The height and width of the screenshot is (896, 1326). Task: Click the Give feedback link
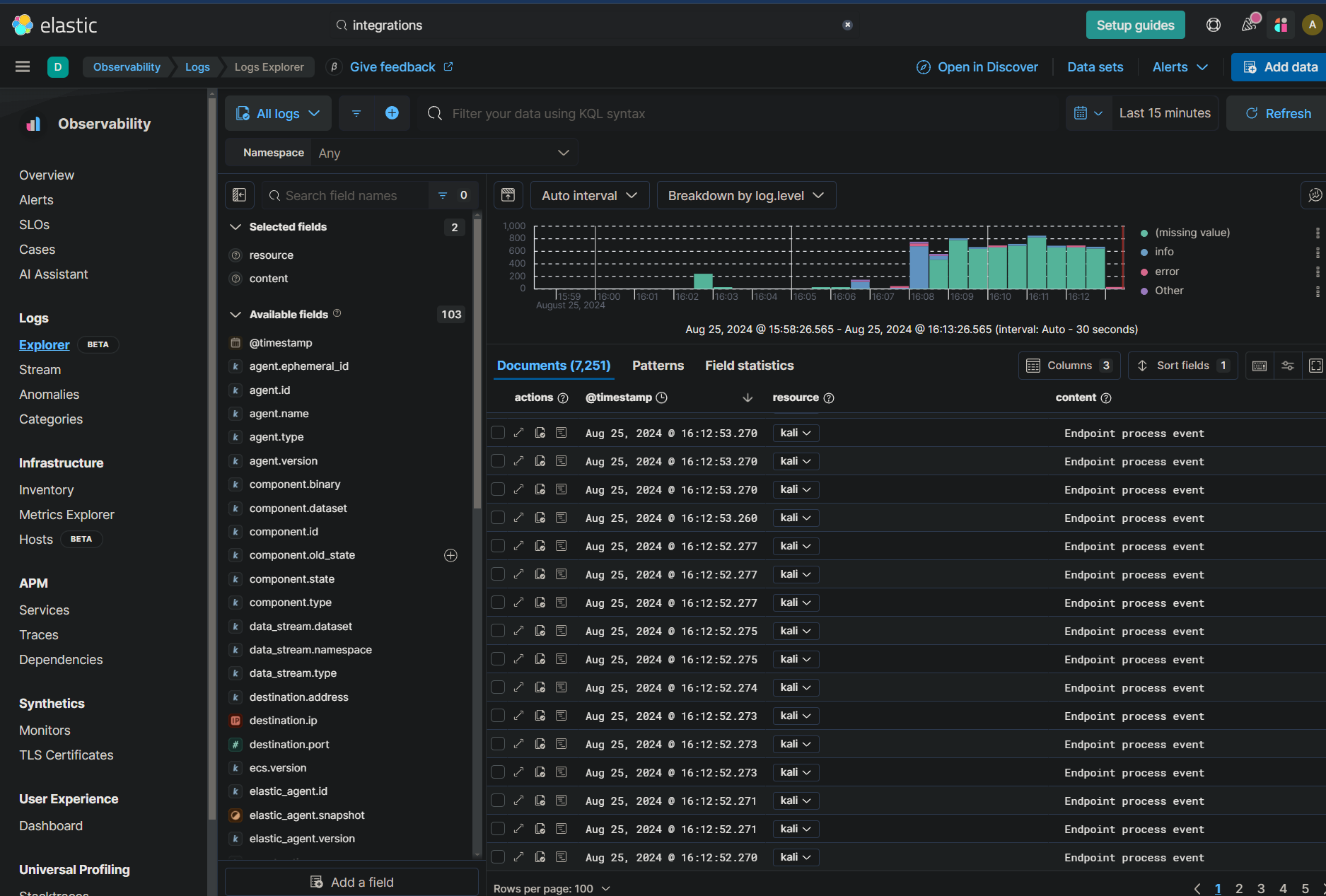401,67
